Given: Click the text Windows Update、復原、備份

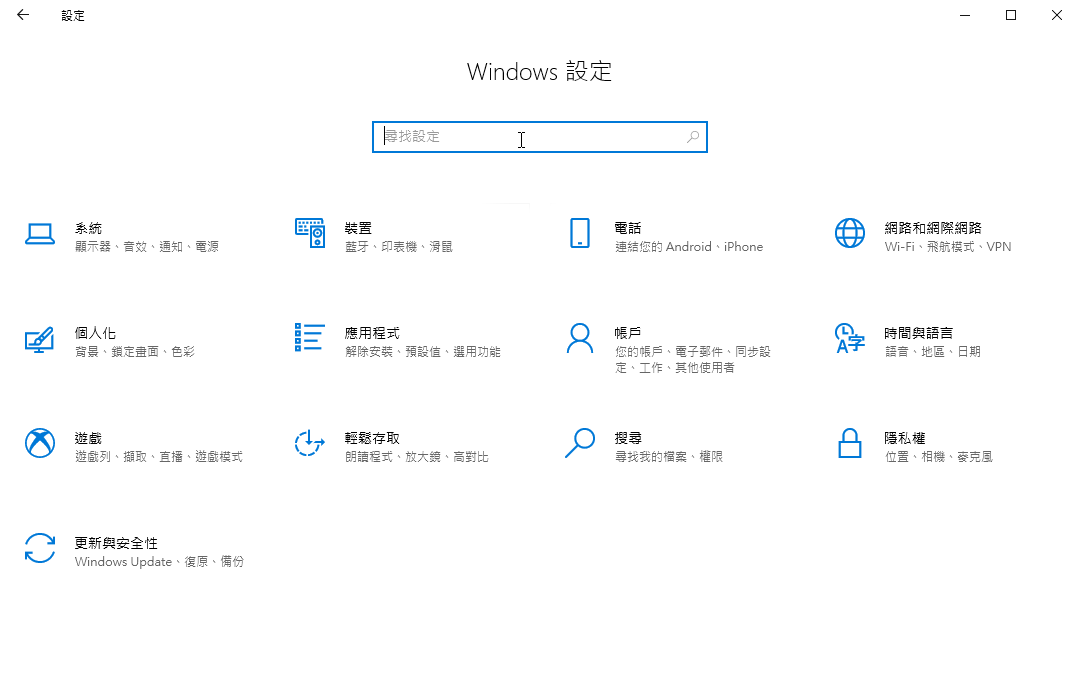Looking at the screenshot, I should pos(160,562).
